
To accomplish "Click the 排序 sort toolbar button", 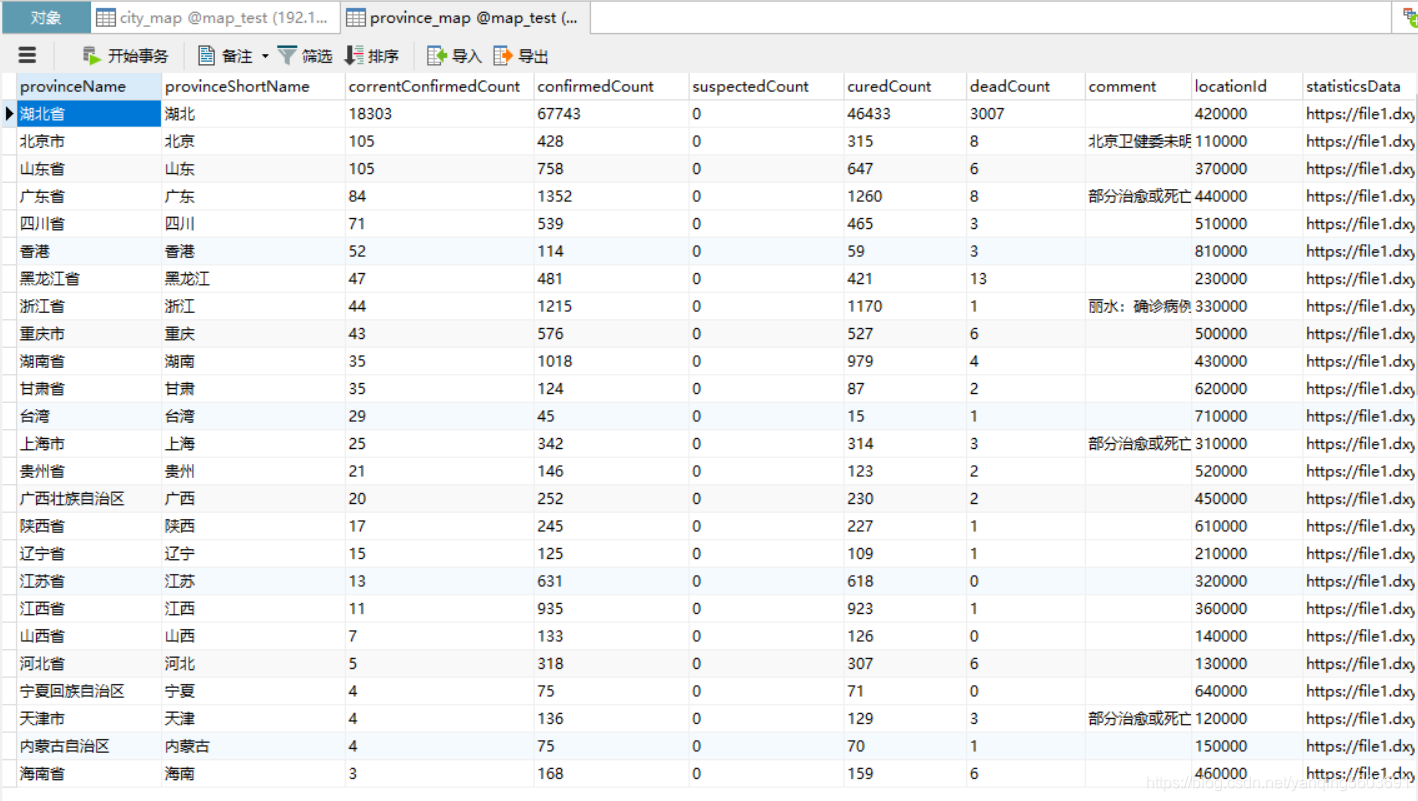I will click(x=371, y=56).
